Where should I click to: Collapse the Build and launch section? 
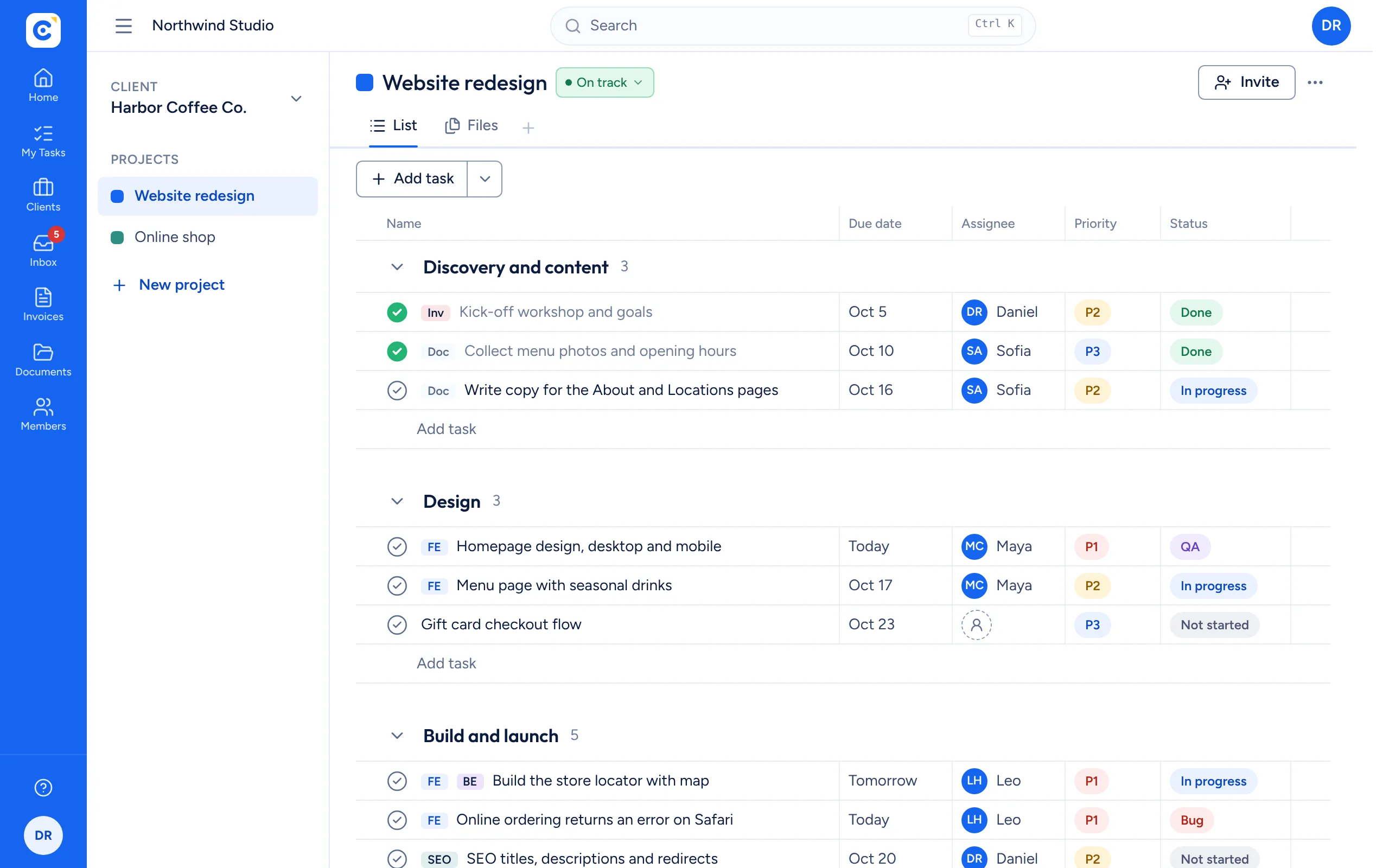[x=397, y=736]
